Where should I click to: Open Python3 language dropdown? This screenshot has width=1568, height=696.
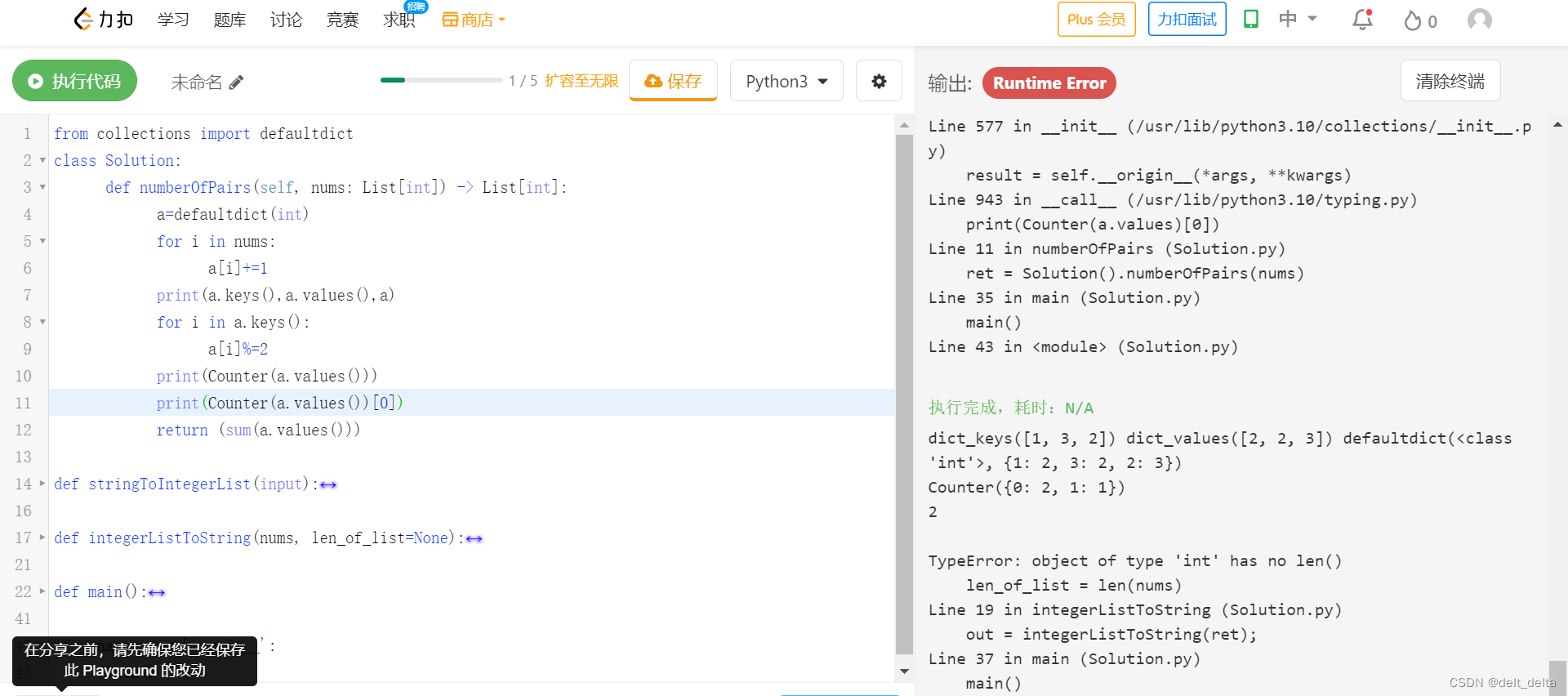(786, 81)
